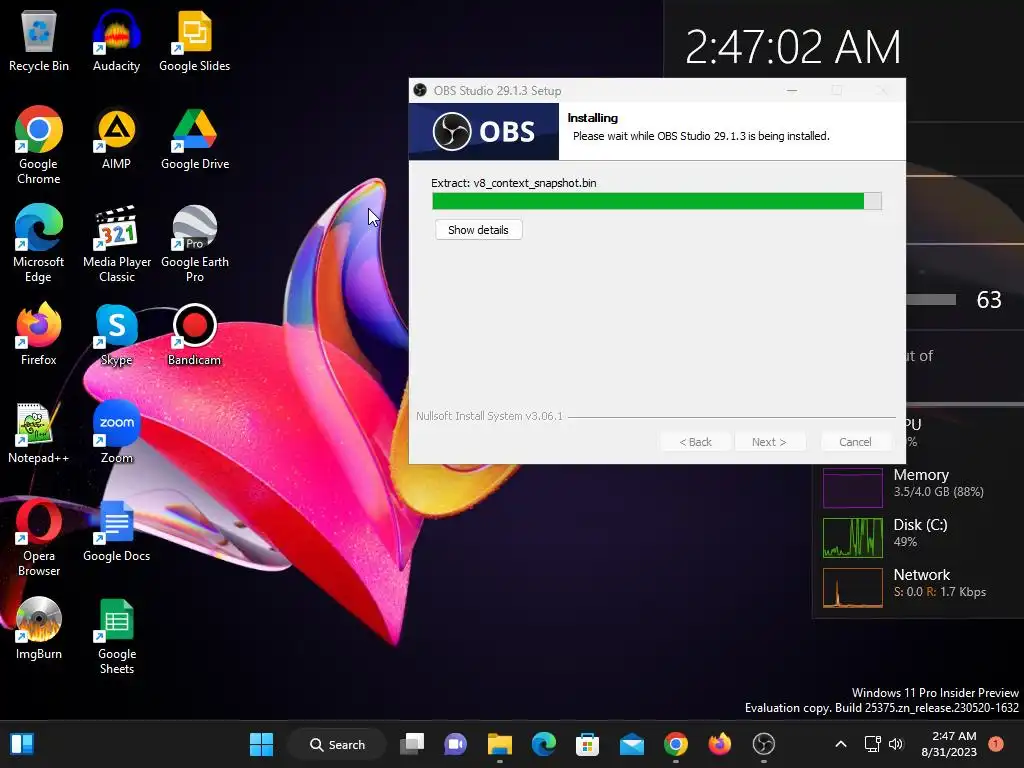Open the Recycle Bin desktop icon
1024x768 pixels.
tap(39, 41)
